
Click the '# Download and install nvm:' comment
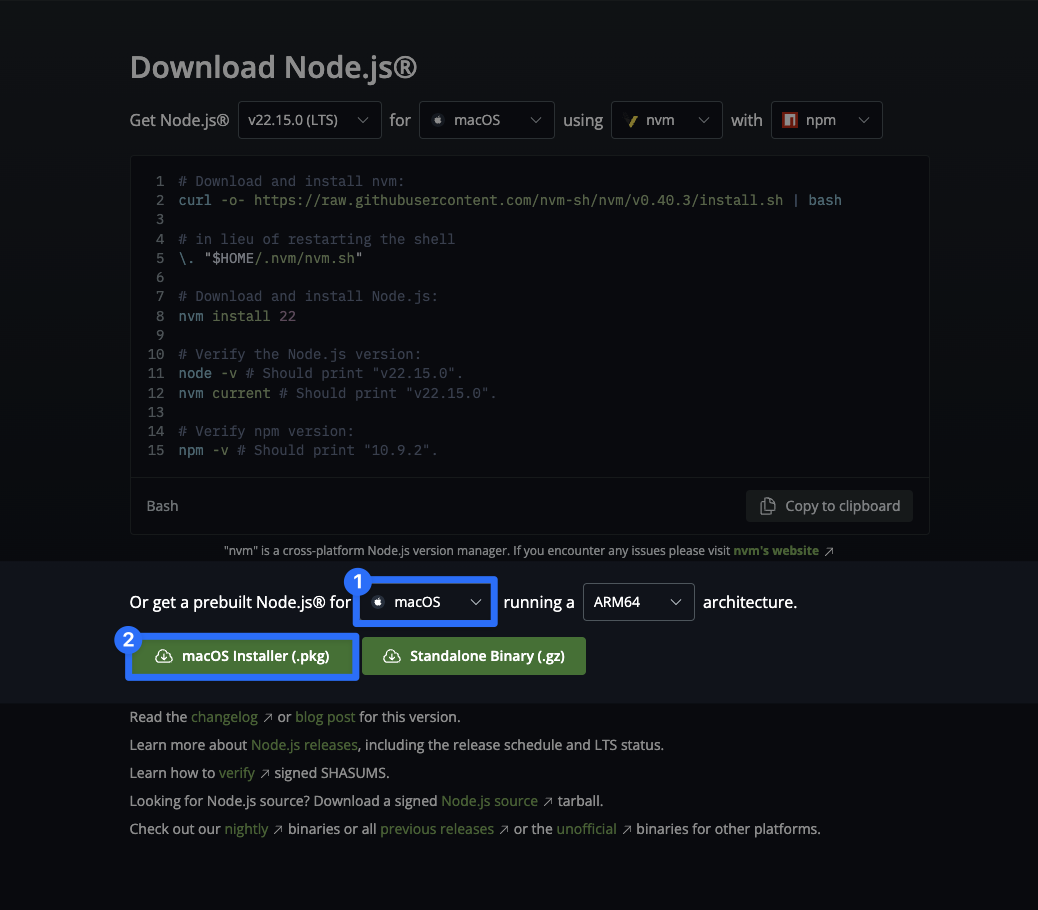(x=291, y=181)
